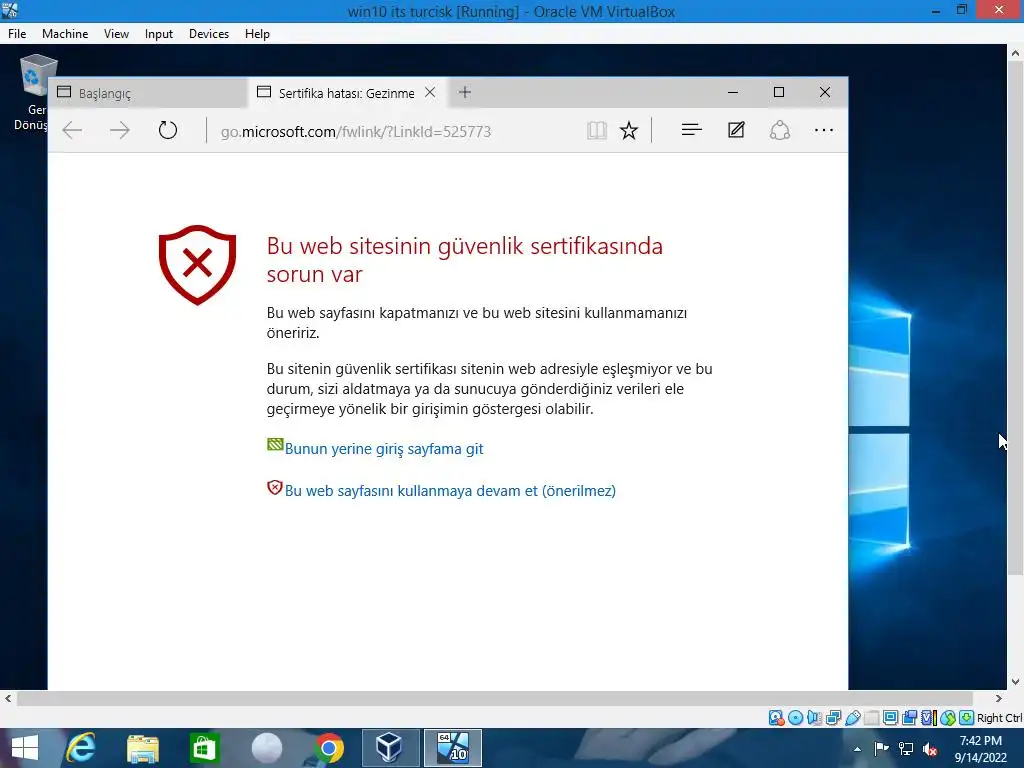The width and height of the screenshot is (1024, 768).
Task: Click the VirtualBox network status icon
Action: [833, 718]
